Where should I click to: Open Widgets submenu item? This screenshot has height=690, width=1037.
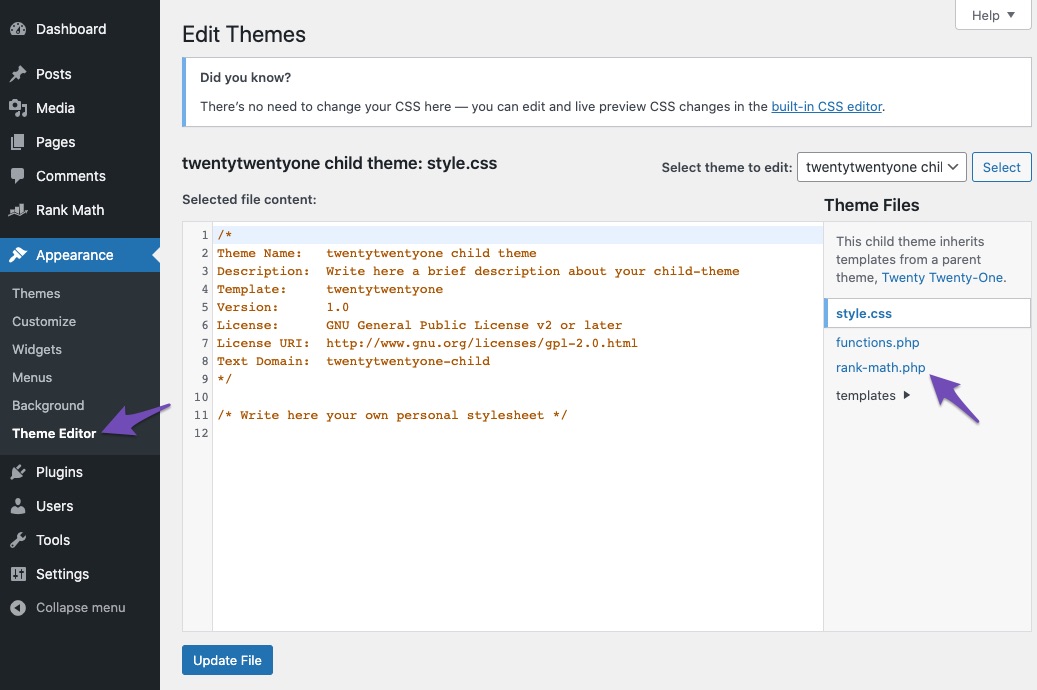tap(37, 349)
